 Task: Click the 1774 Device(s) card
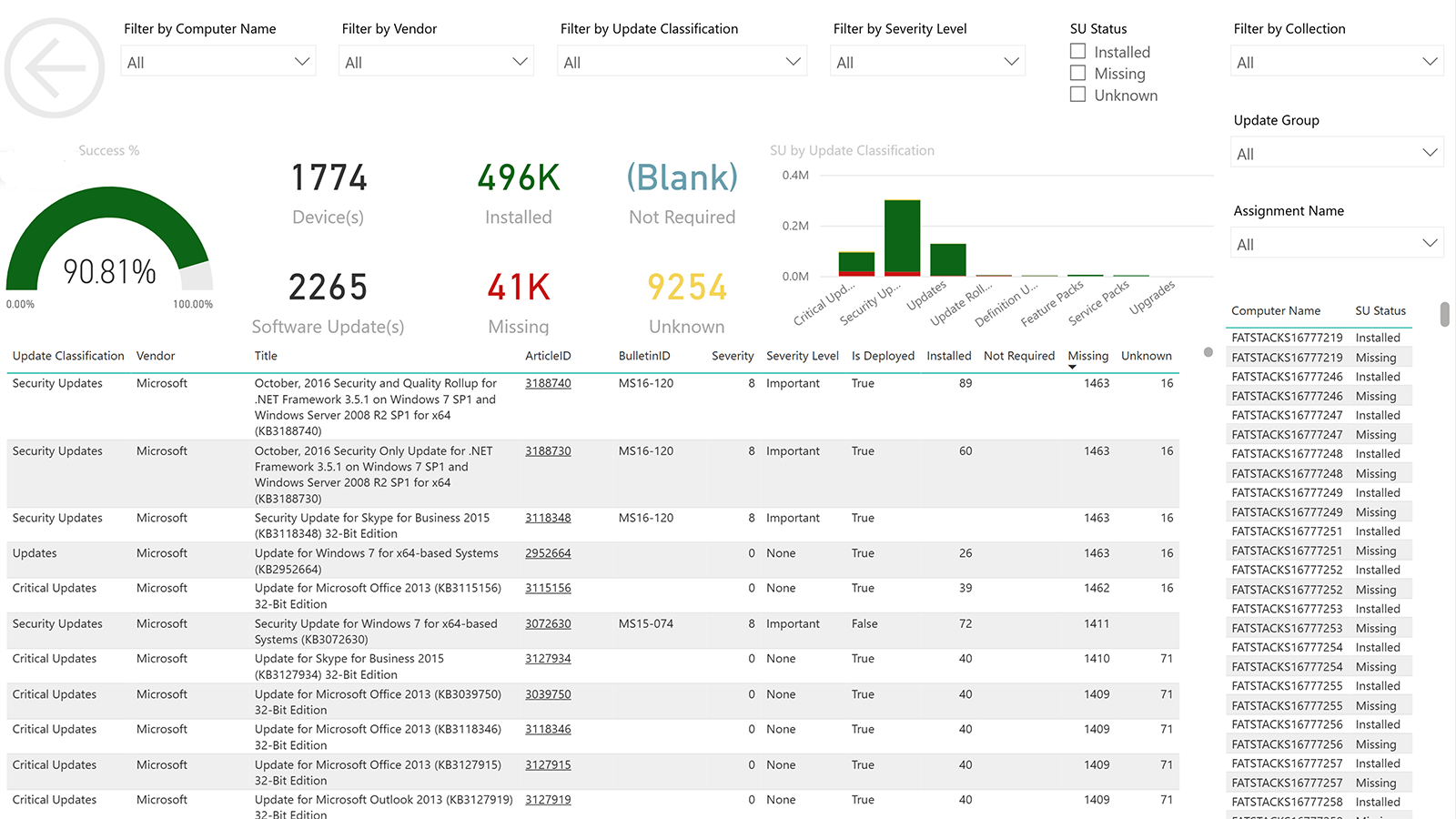point(329,193)
